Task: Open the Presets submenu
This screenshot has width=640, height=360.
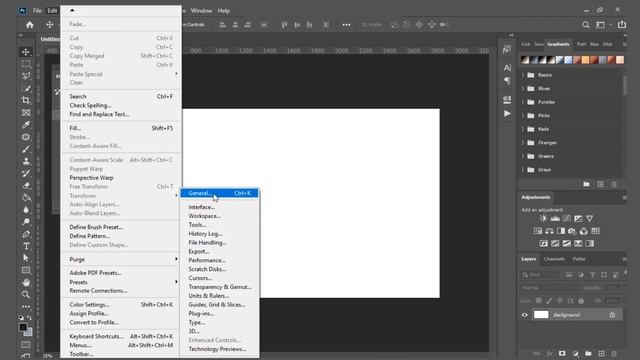Action: (x=121, y=282)
